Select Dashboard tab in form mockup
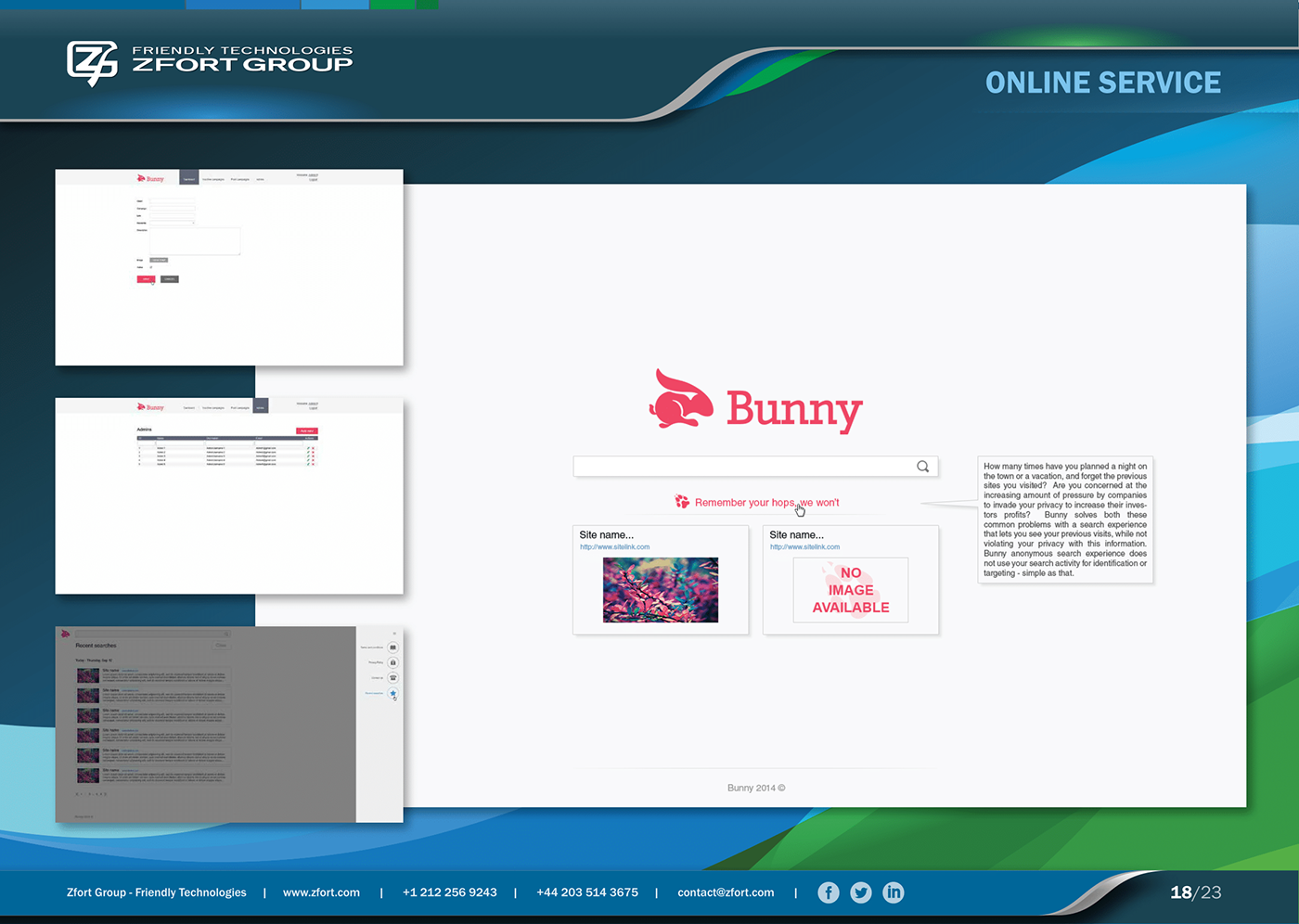Viewport: 1299px width, 924px height. tap(188, 179)
